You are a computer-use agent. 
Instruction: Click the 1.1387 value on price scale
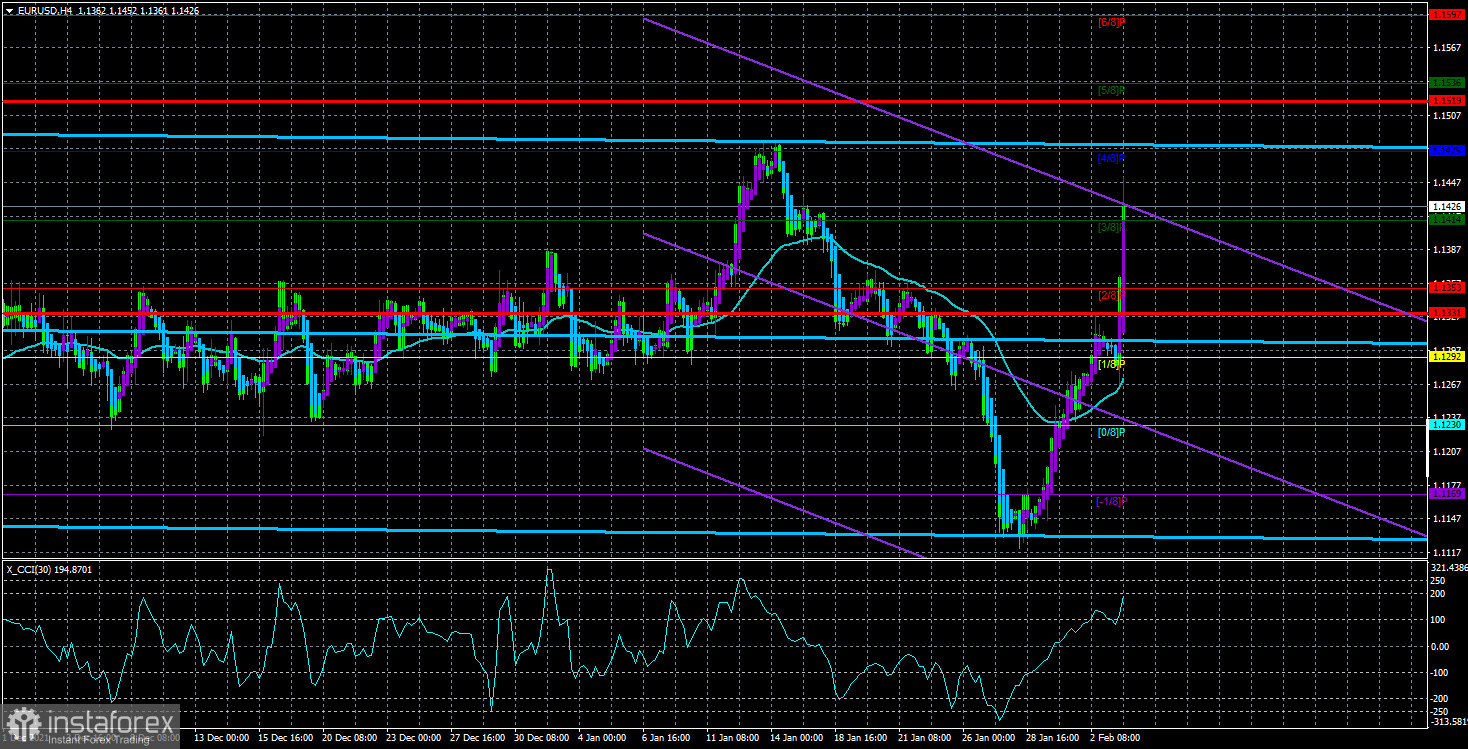1447,250
